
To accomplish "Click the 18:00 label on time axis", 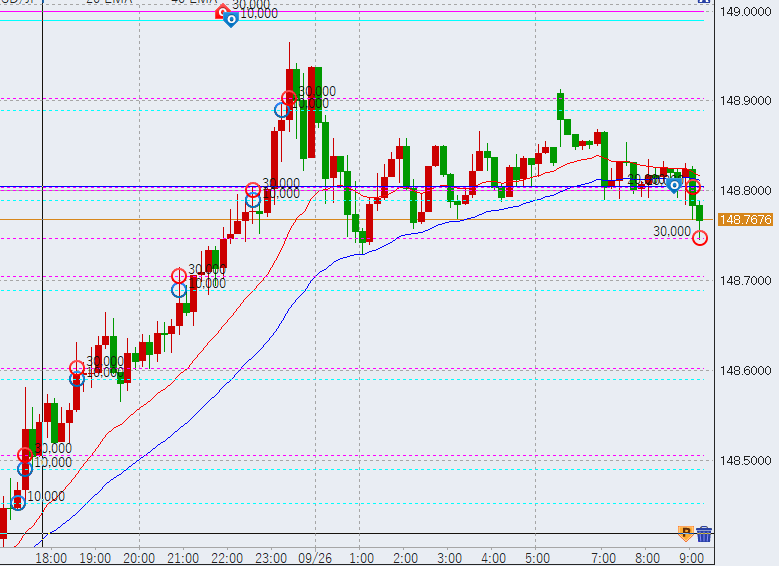I will (x=51, y=557).
